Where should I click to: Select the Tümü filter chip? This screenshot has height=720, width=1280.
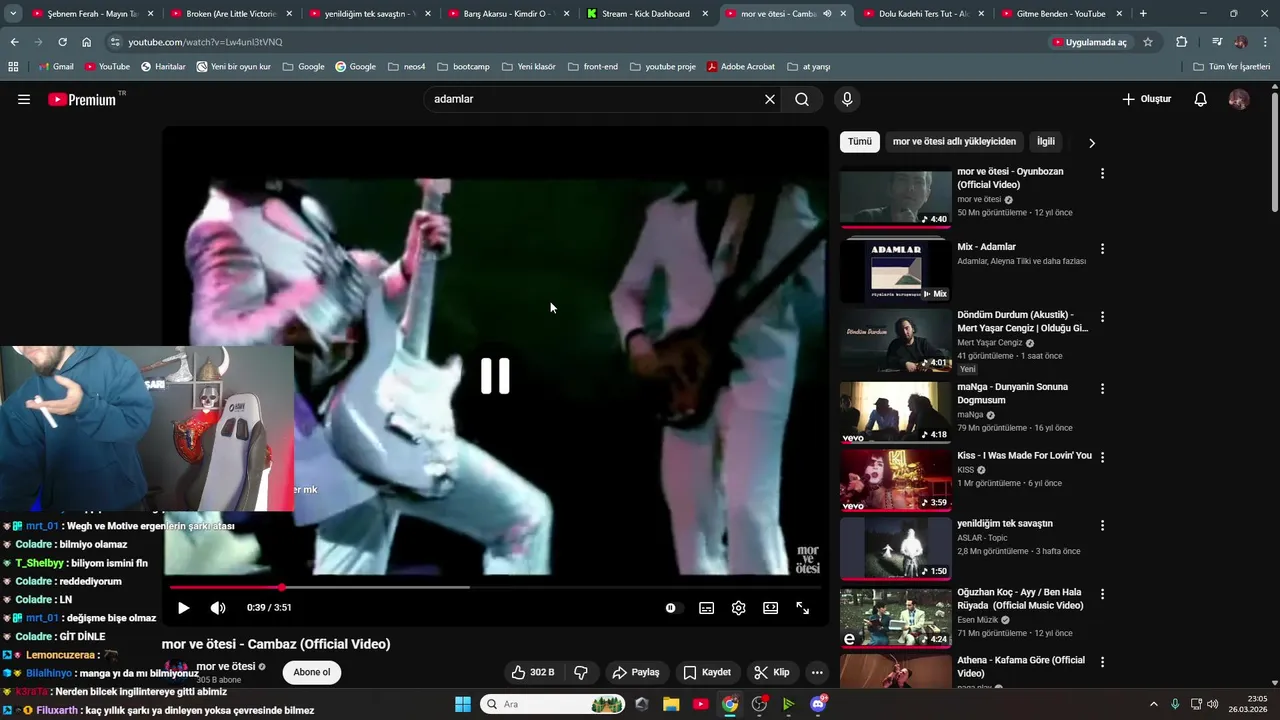[860, 142]
